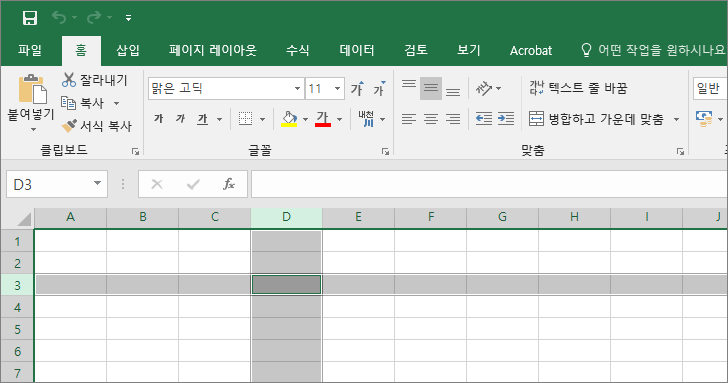Apply fill color paint bucket

tap(289, 119)
